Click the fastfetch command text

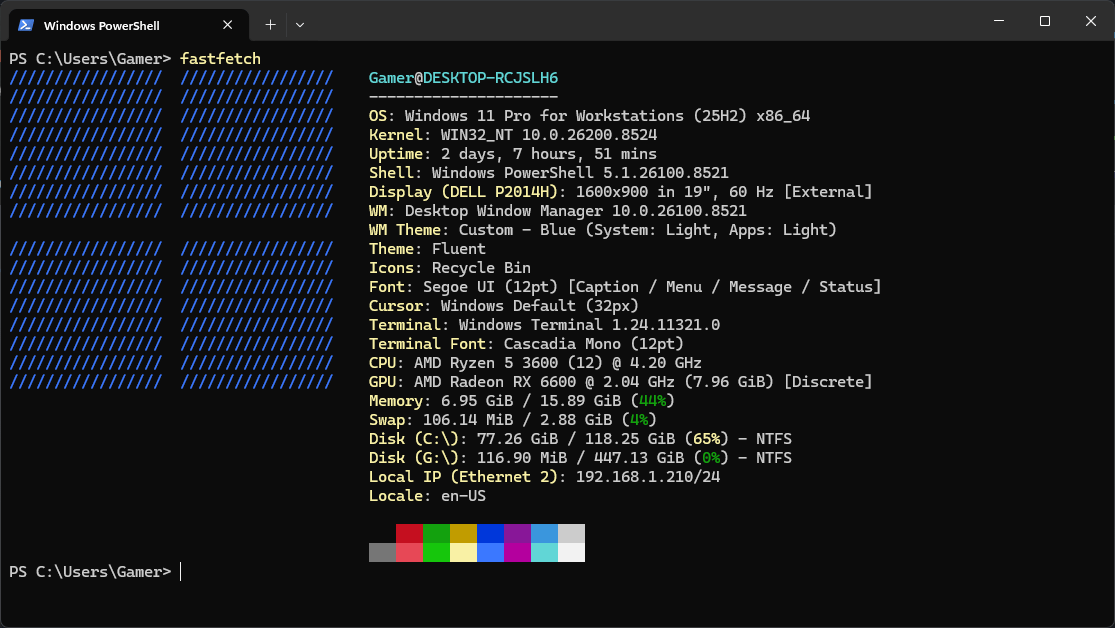click(220, 59)
